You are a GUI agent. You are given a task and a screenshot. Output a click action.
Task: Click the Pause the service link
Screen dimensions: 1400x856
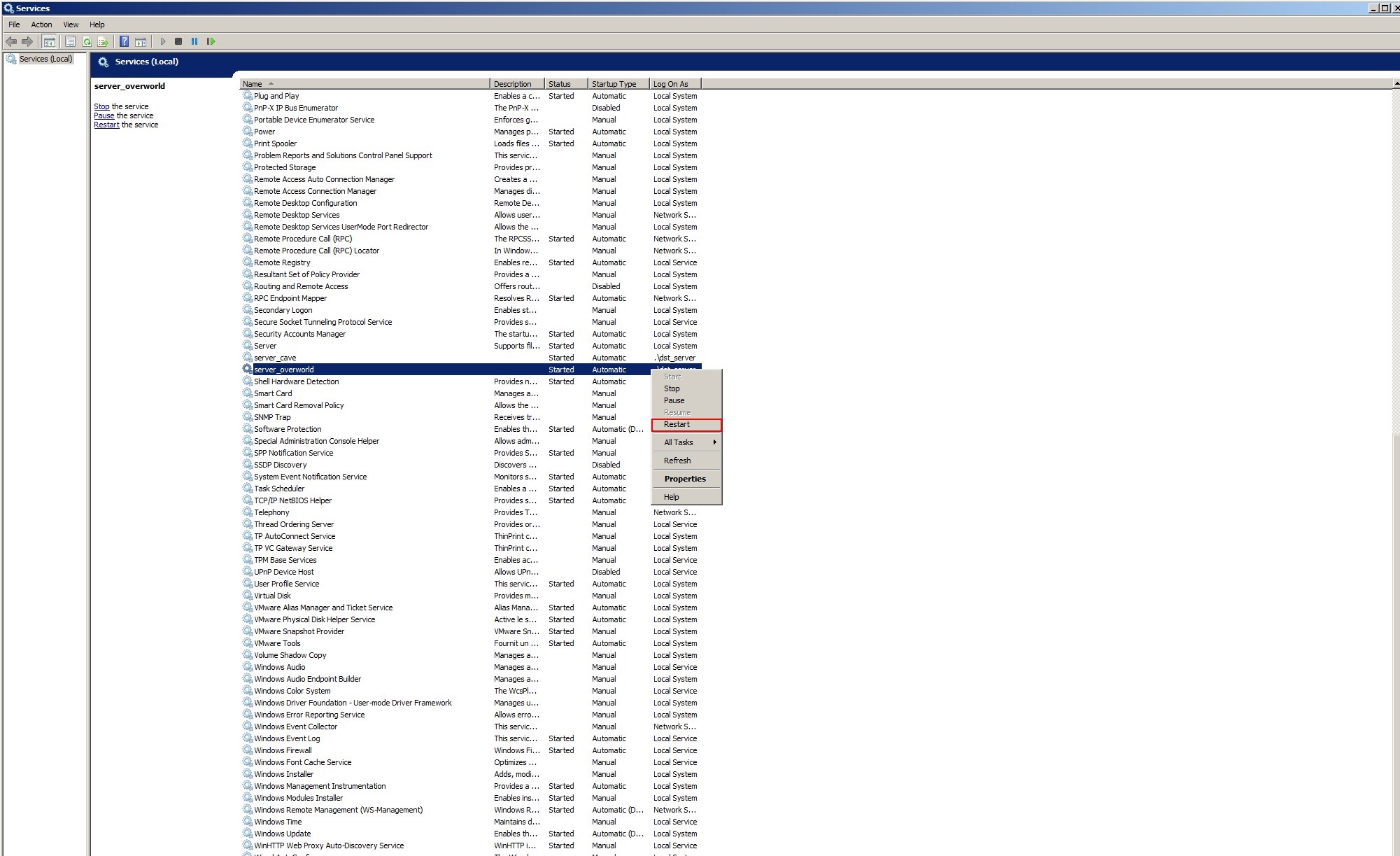click(104, 116)
